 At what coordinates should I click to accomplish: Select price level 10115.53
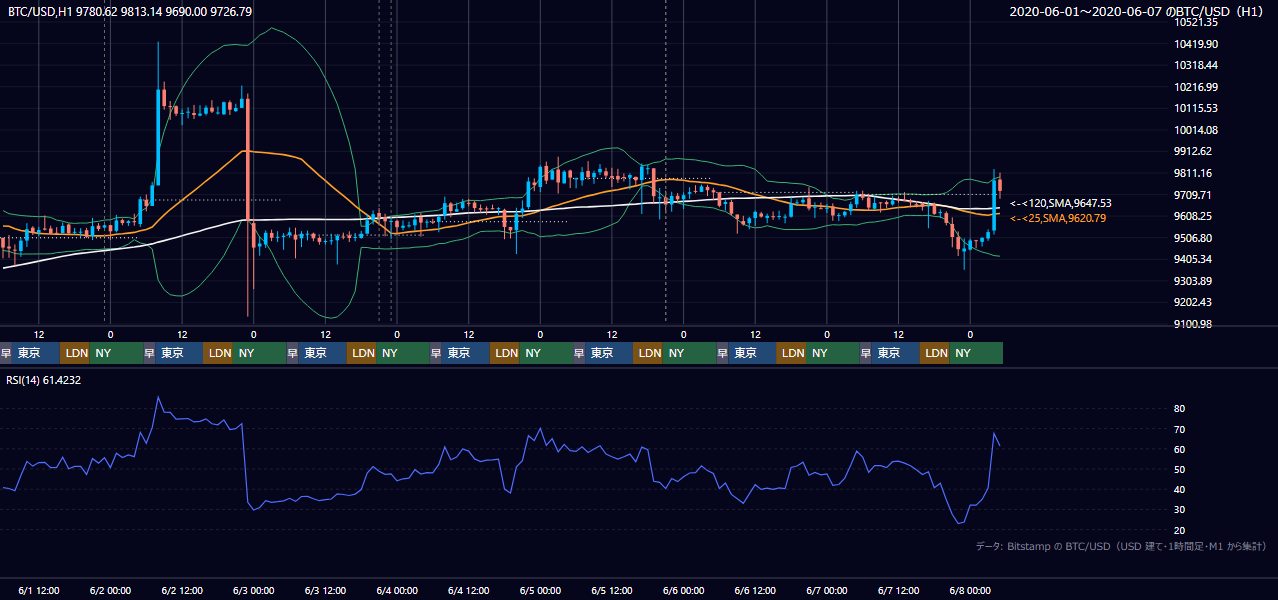pos(1197,108)
